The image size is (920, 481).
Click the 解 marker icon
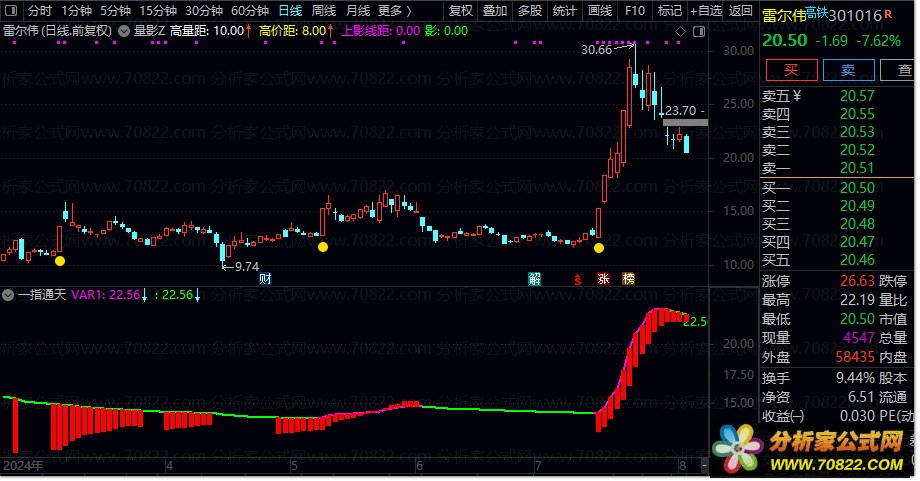pos(535,279)
